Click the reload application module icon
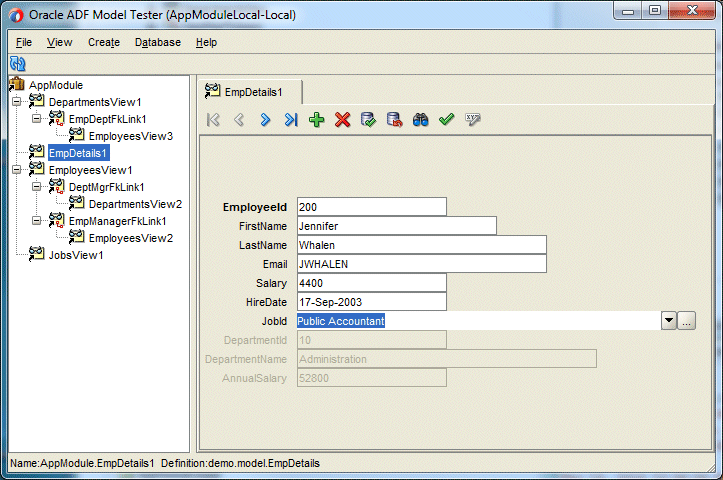 coord(18,64)
